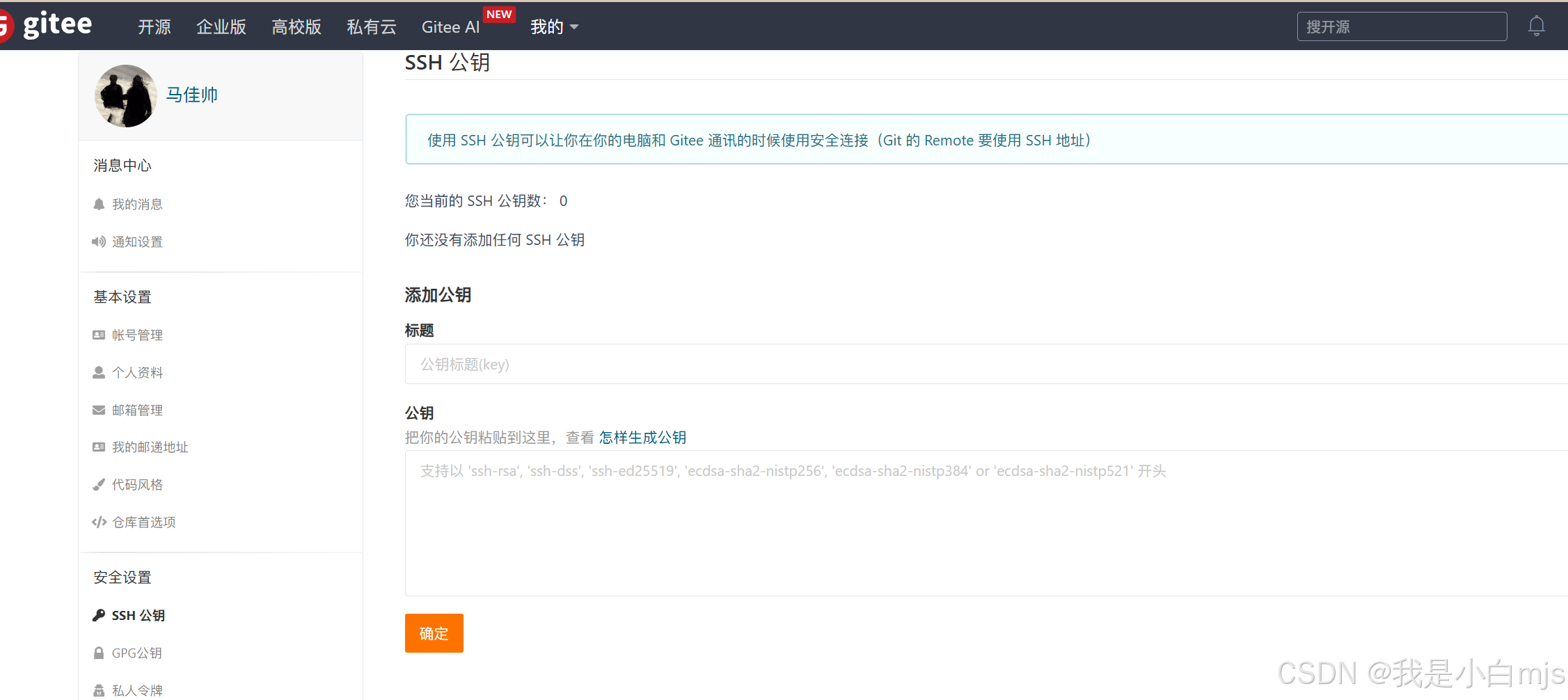Open 个人资料 page
This screenshot has height=700, width=1568.
[x=137, y=372]
